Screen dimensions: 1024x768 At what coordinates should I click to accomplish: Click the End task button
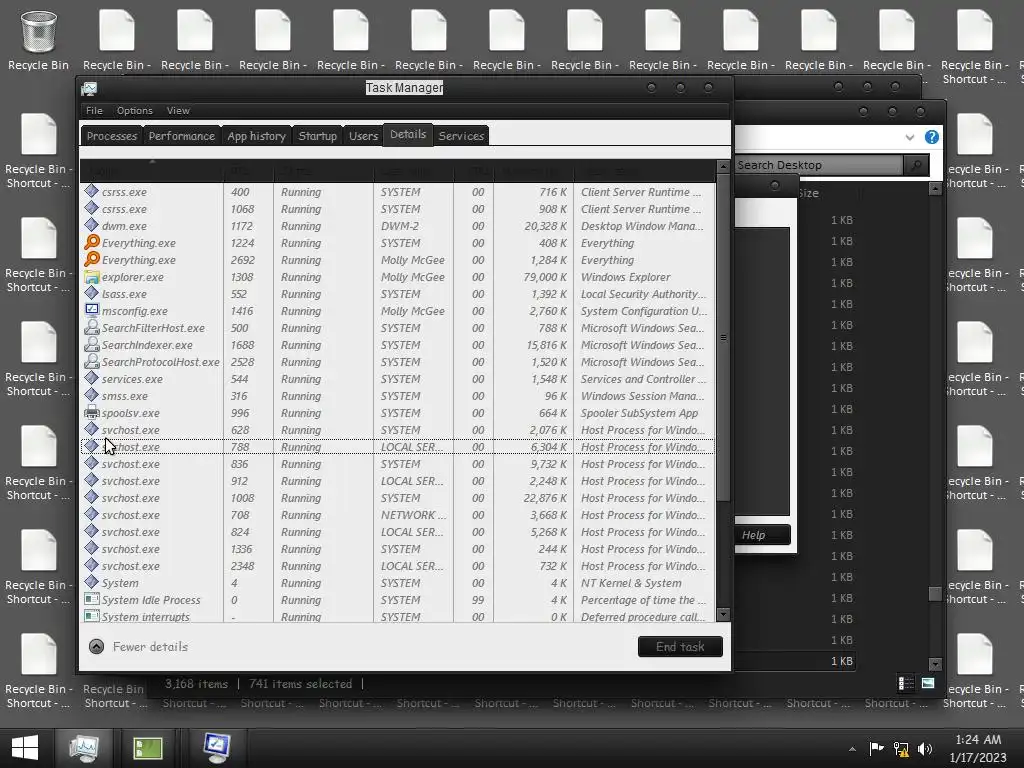click(x=680, y=647)
